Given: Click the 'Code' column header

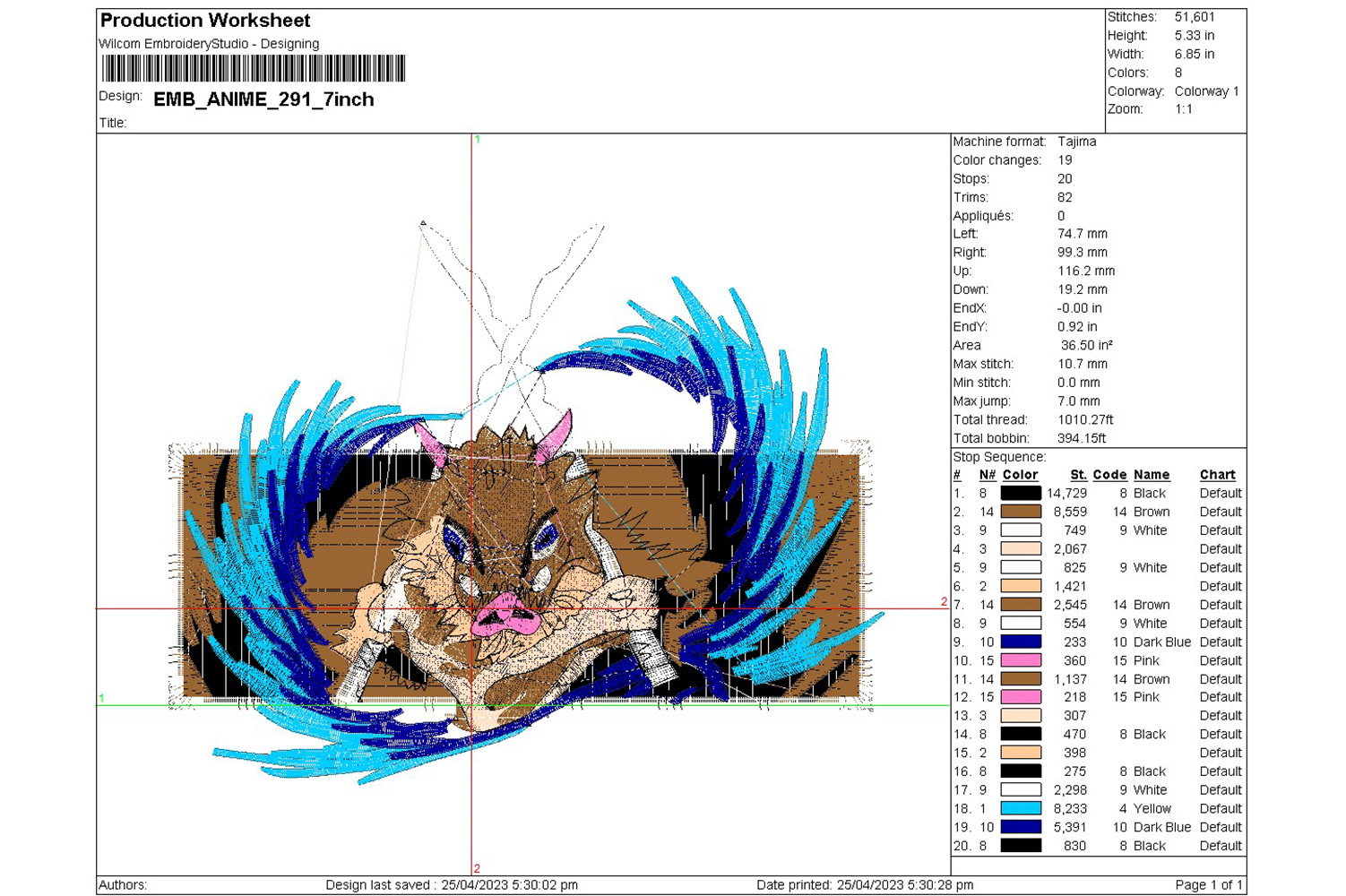Looking at the screenshot, I should coord(1109,475).
